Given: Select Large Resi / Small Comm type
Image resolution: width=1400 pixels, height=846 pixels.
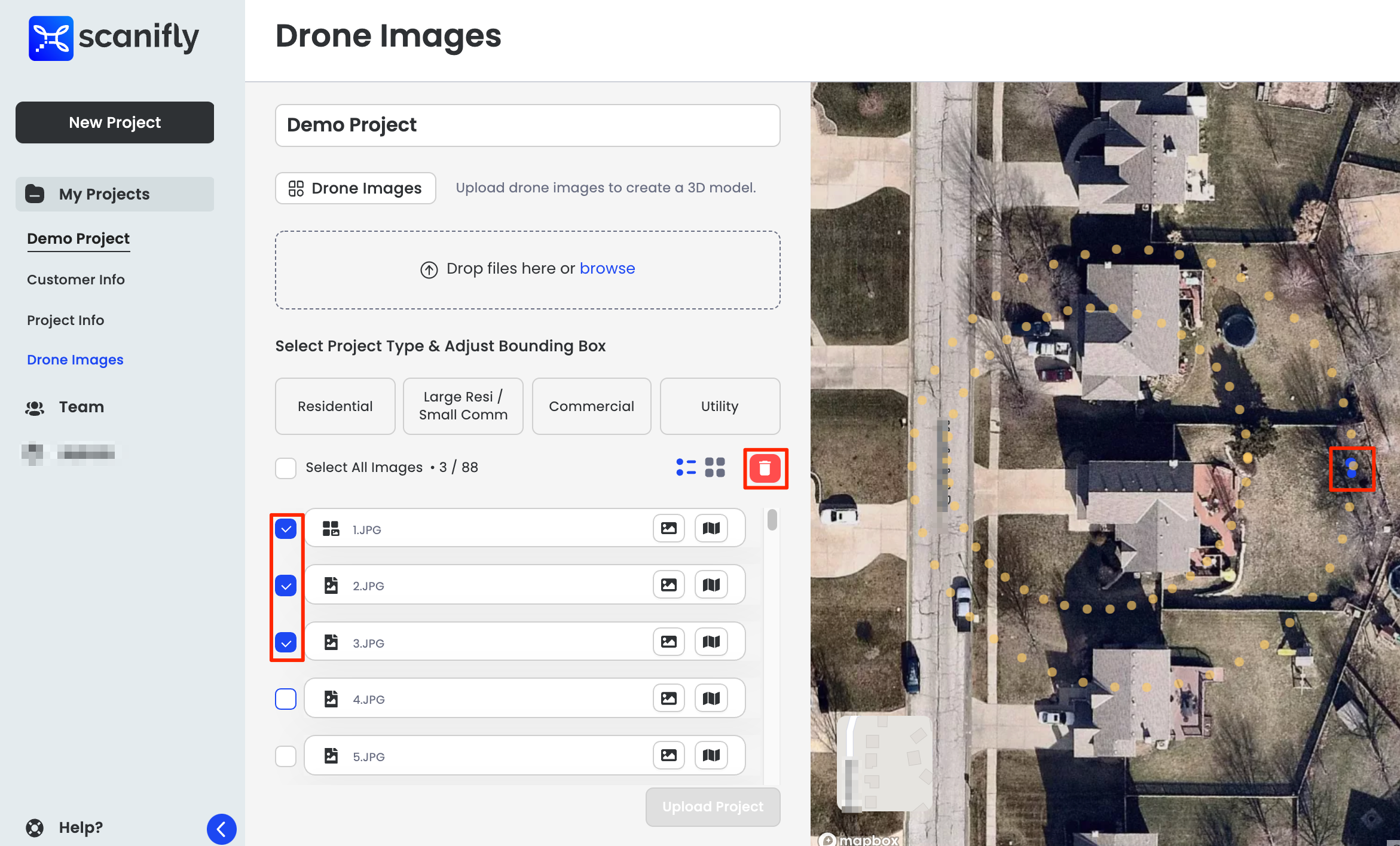Looking at the screenshot, I should [463, 406].
